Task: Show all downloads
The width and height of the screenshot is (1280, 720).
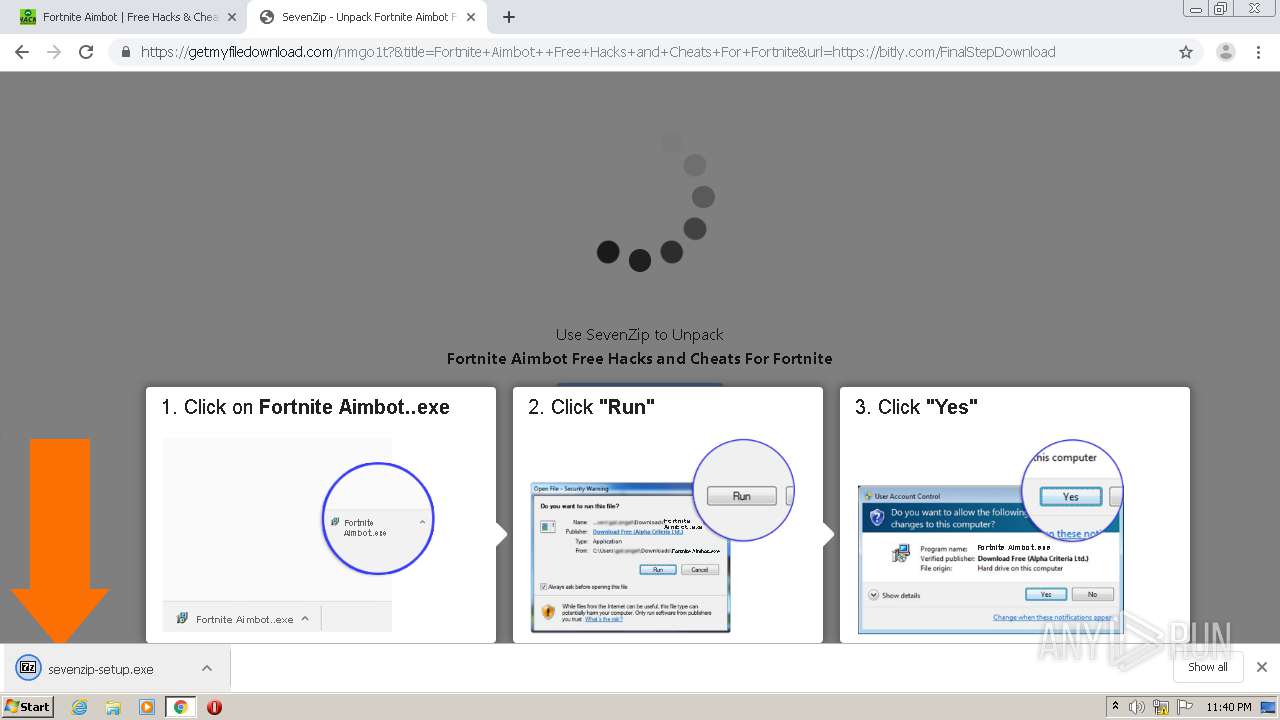Action: click(1208, 667)
